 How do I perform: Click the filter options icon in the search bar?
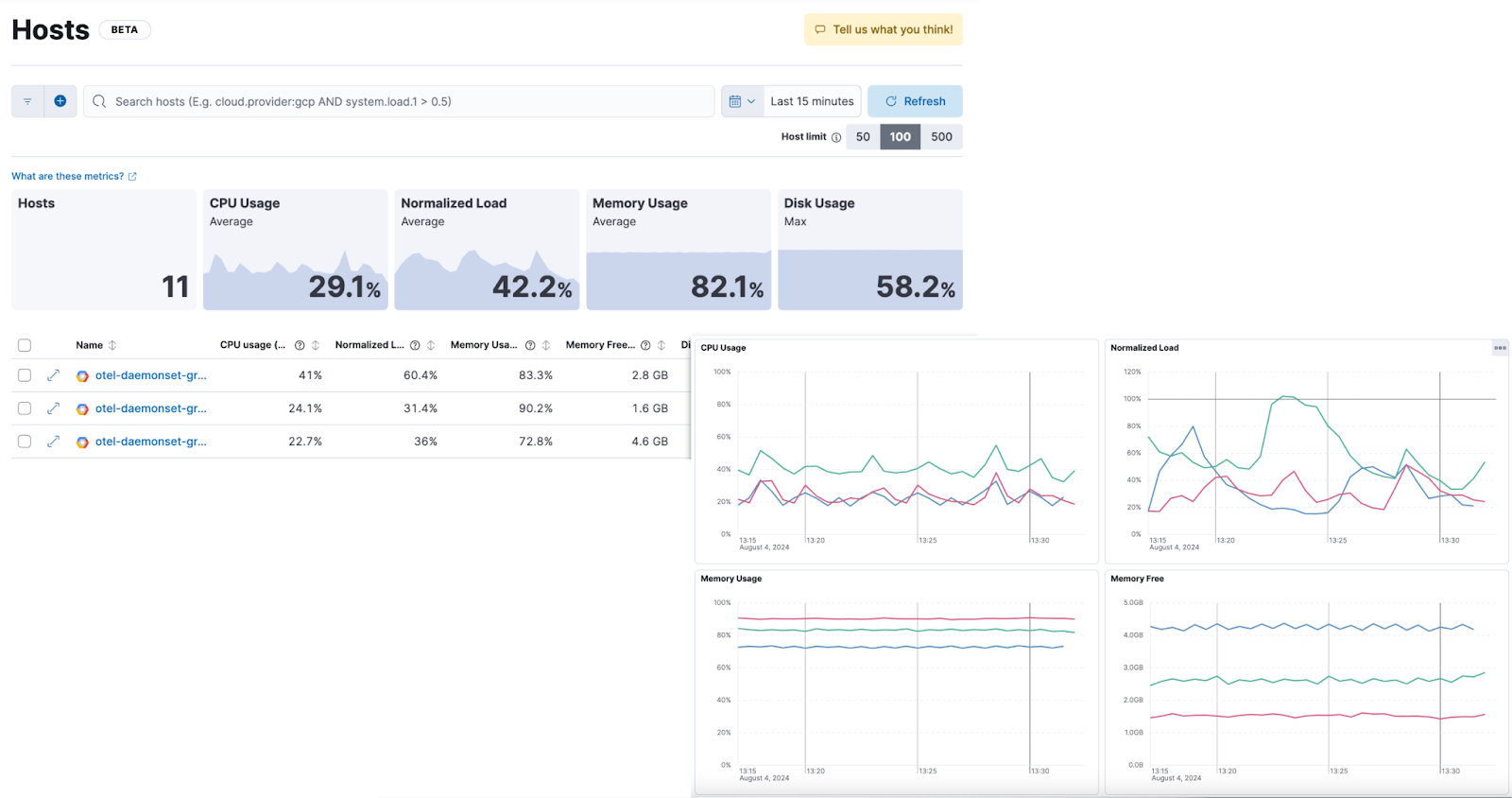tap(27, 101)
